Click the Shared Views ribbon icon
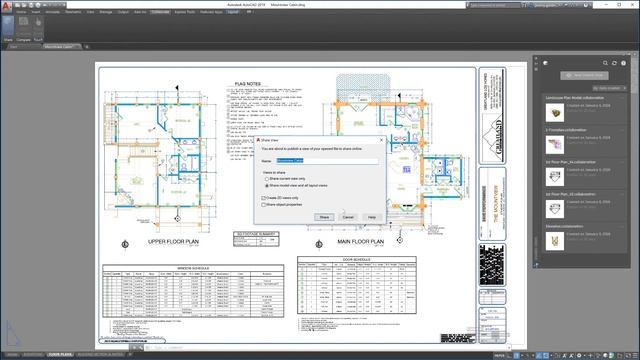640x360 pixels. (x=8, y=27)
